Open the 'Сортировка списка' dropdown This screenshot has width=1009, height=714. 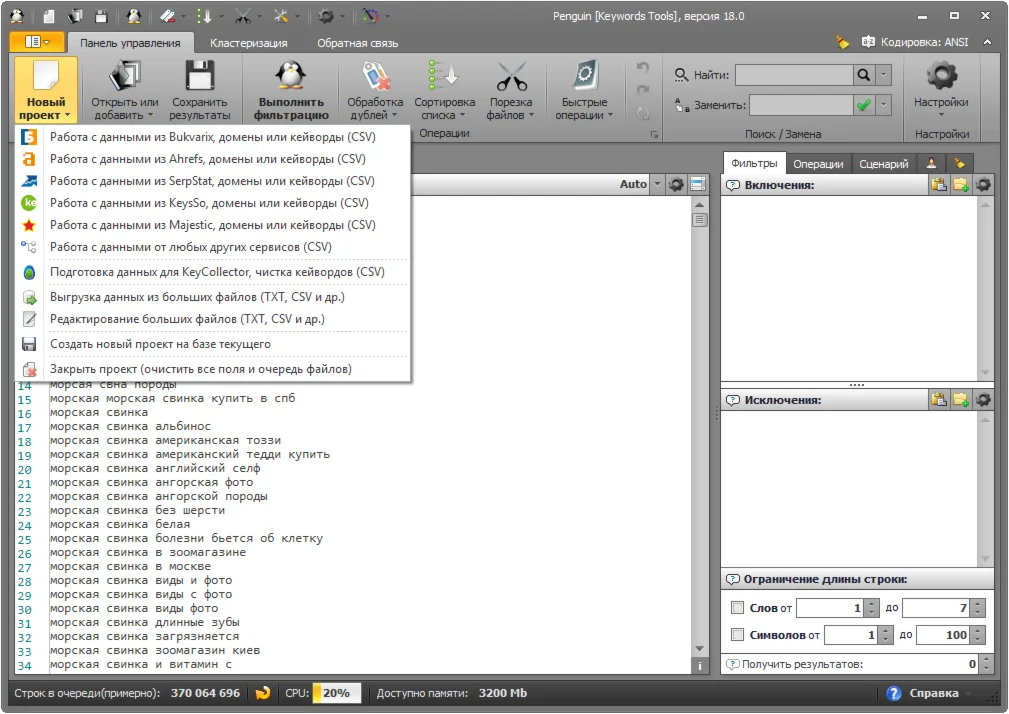point(444,108)
